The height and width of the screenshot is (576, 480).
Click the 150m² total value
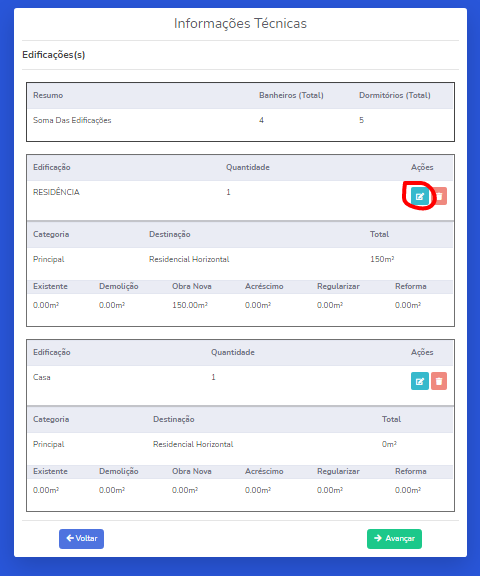[x=382, y=259]
